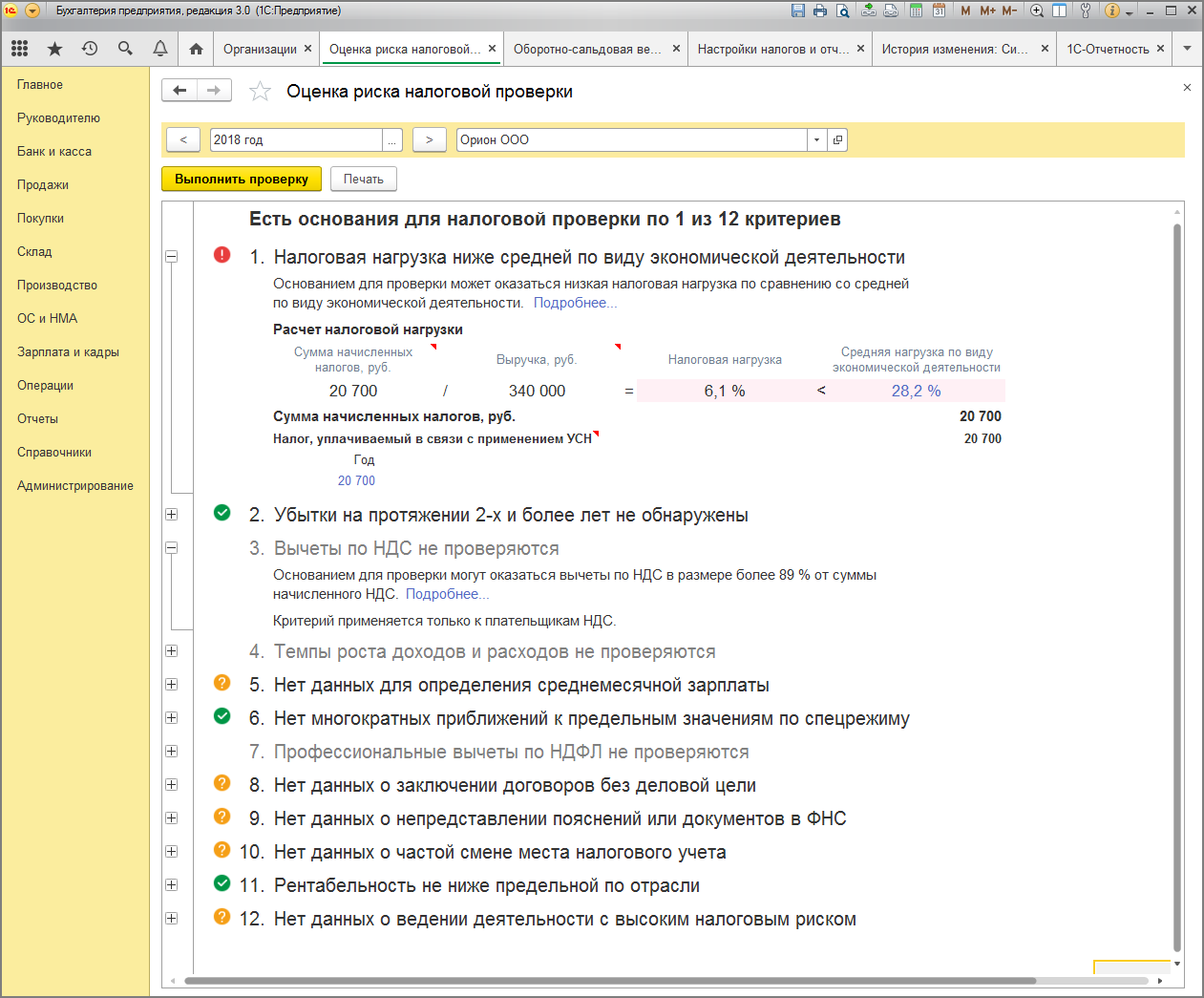Click the notifications bell icon
This screenshot has width=1204, height=998.
160,49
